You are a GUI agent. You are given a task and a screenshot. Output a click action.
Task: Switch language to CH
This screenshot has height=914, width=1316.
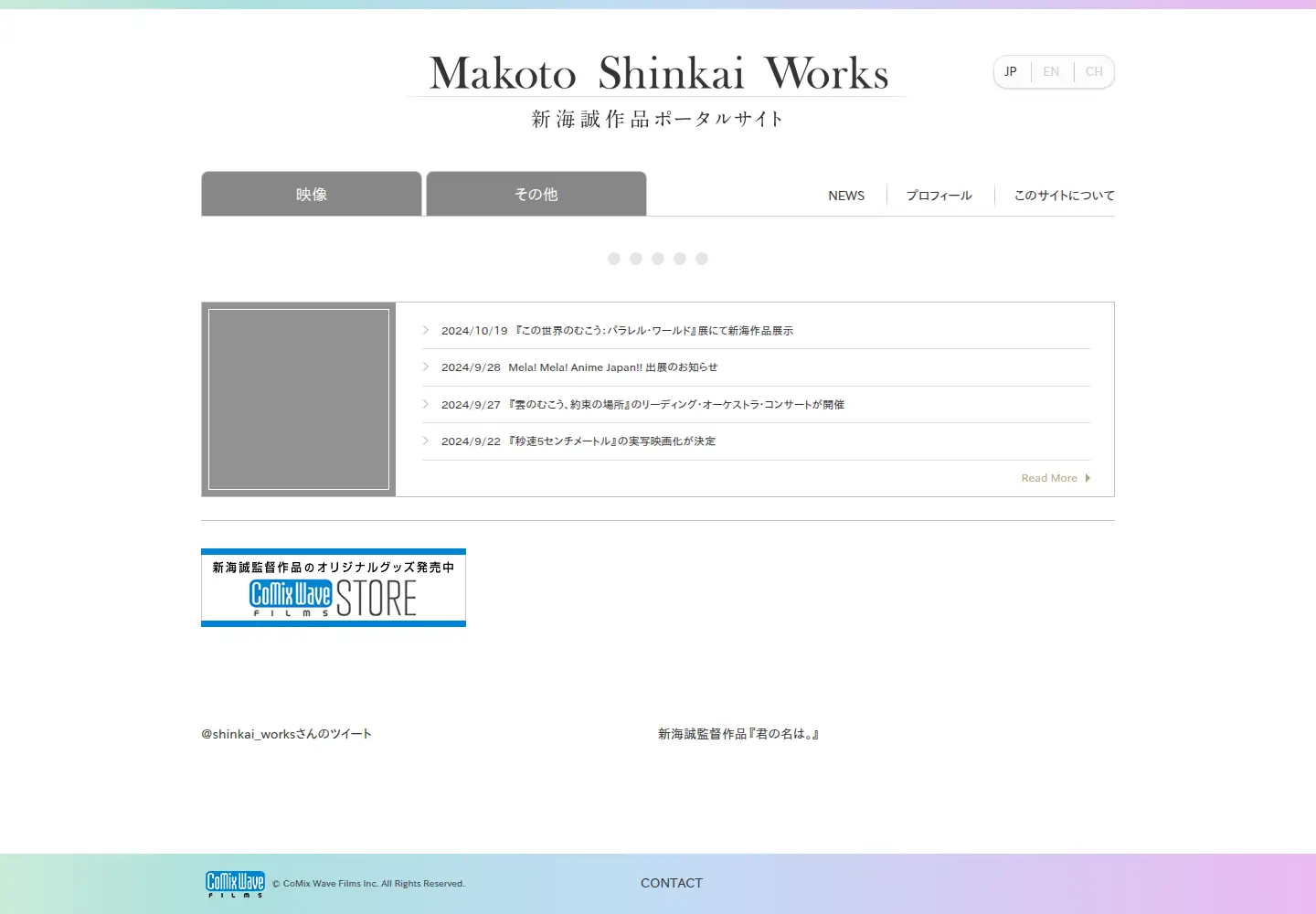(1094, 71)
